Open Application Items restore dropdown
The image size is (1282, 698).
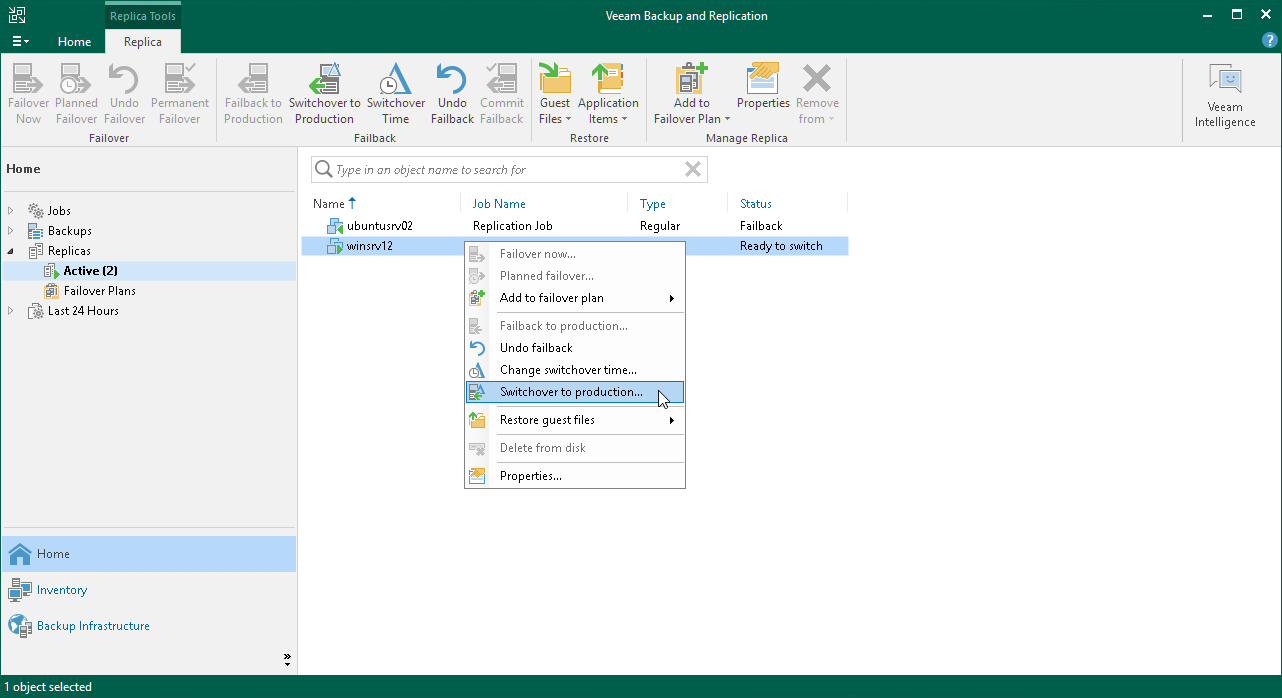coord(608,94)
